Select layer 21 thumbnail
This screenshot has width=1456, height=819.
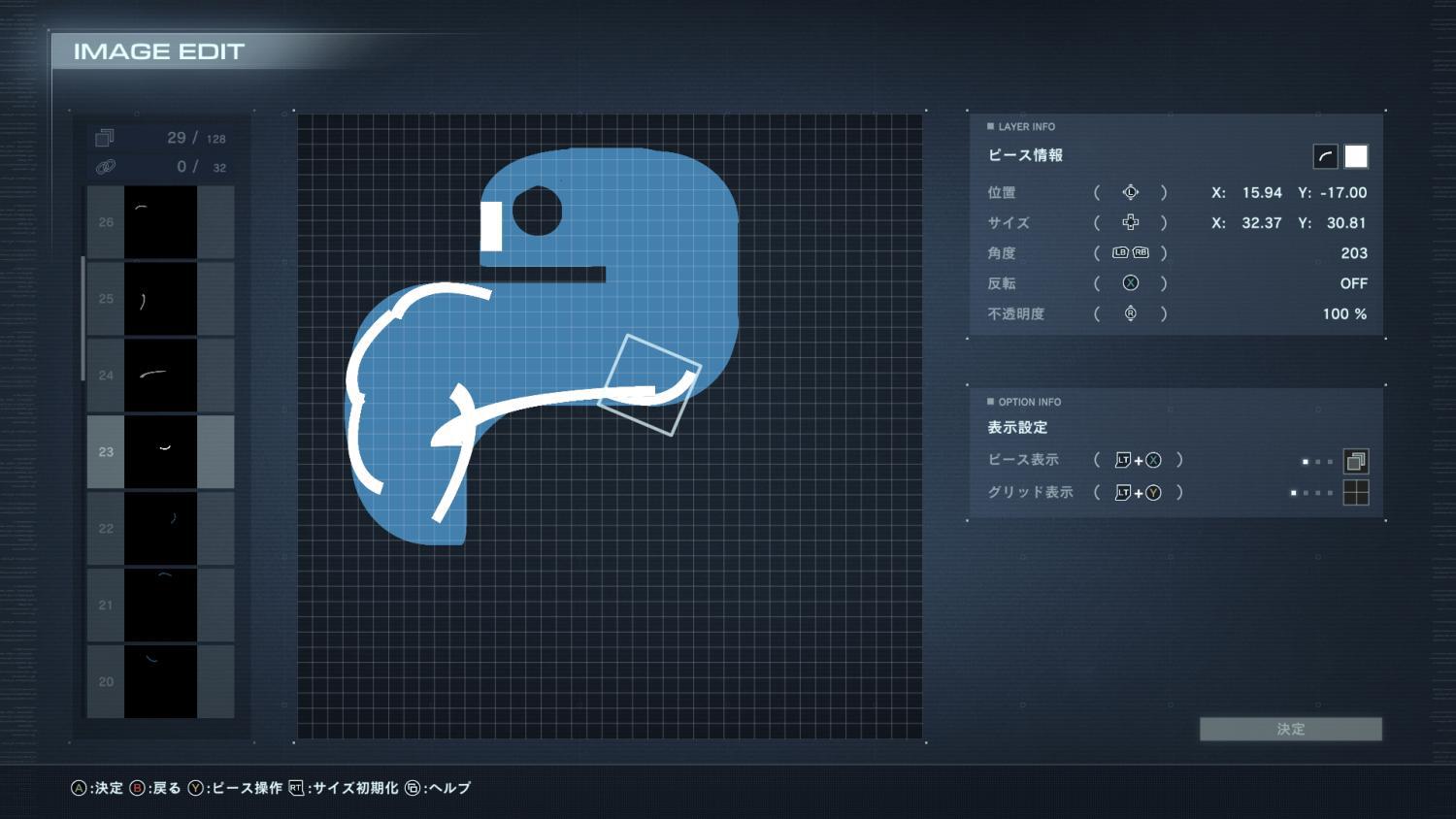(x=160, y=606)
